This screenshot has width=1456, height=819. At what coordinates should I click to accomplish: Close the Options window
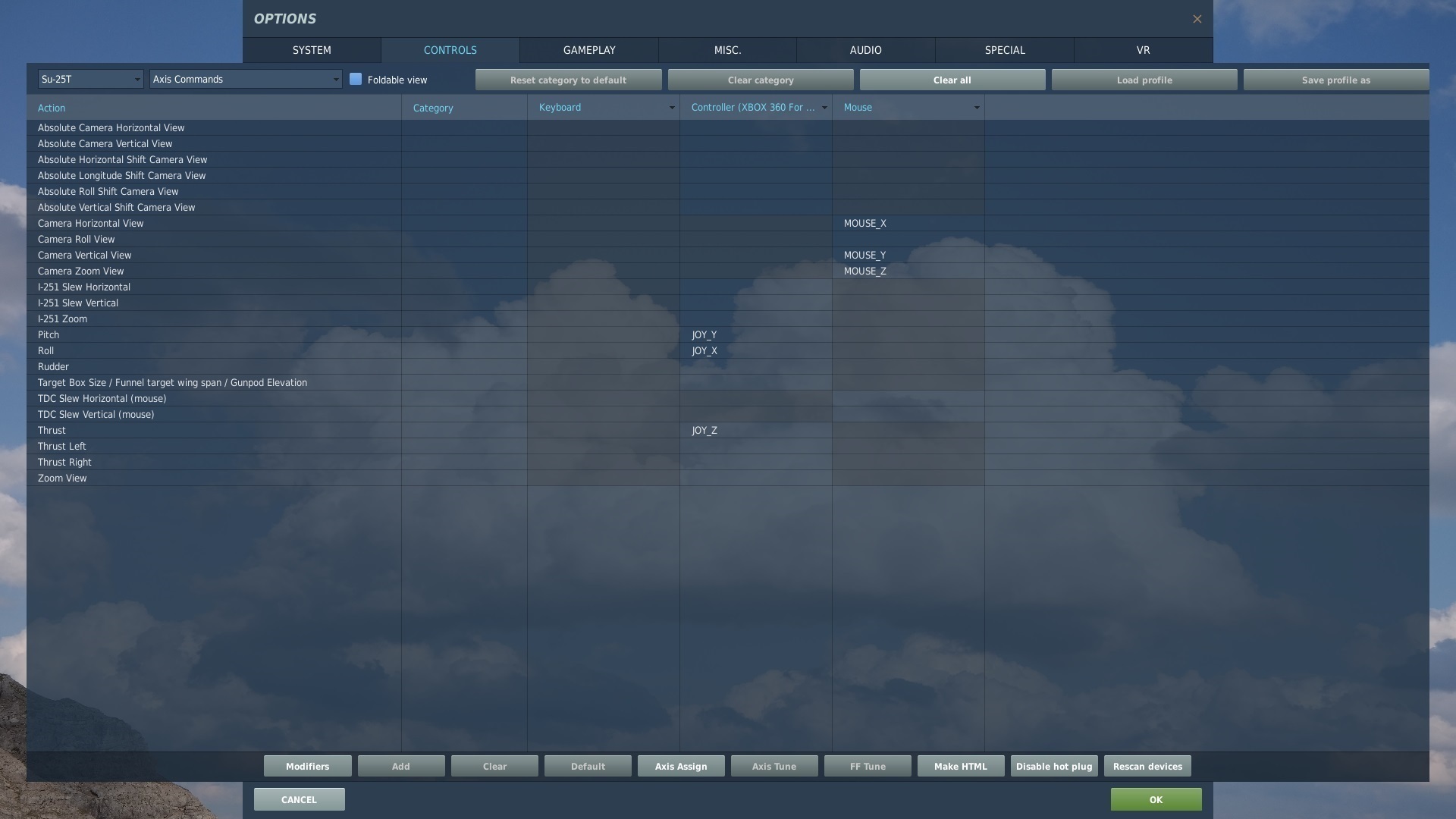1197,19
